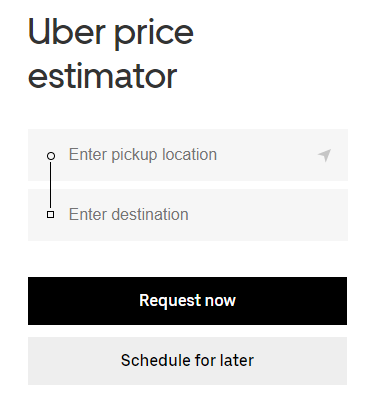Click the pickup field between placeholder and arrow
The height and width of the screenshot is (398, 378).
(x=267, y=155)
